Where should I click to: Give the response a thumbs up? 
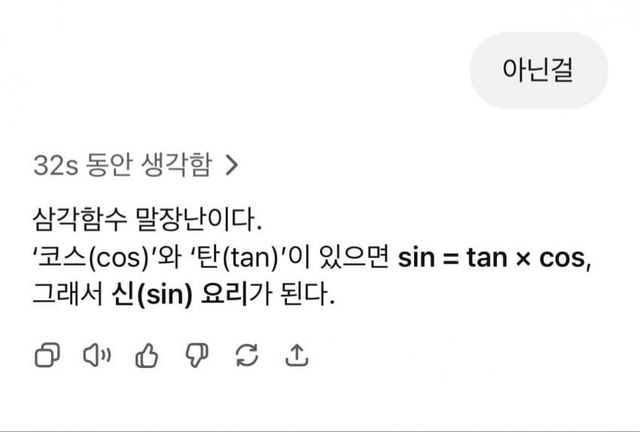coord(146,354)
